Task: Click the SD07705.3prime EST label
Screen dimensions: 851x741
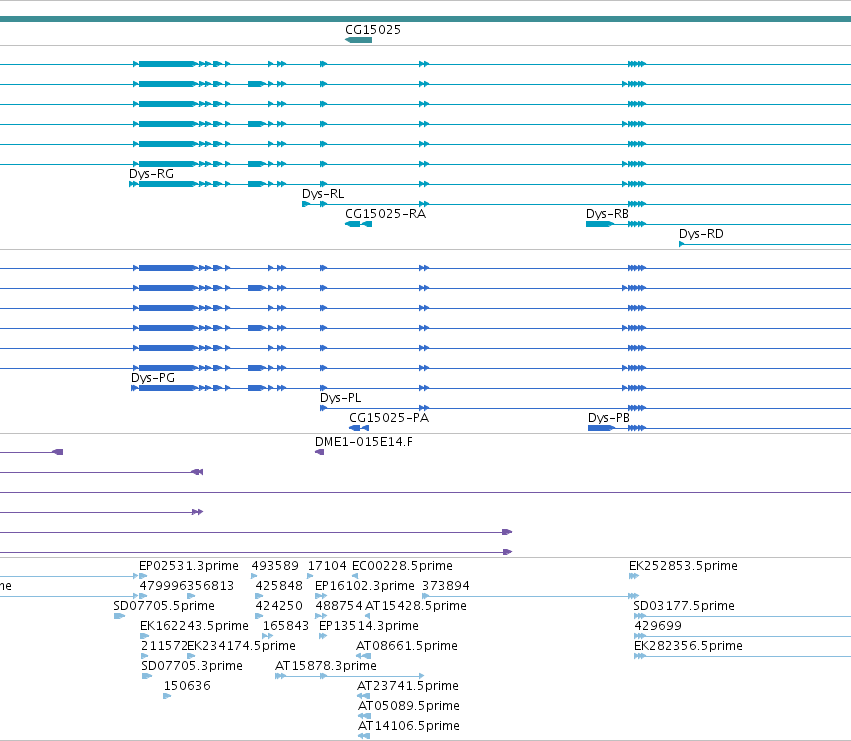Action: (192, 666)
